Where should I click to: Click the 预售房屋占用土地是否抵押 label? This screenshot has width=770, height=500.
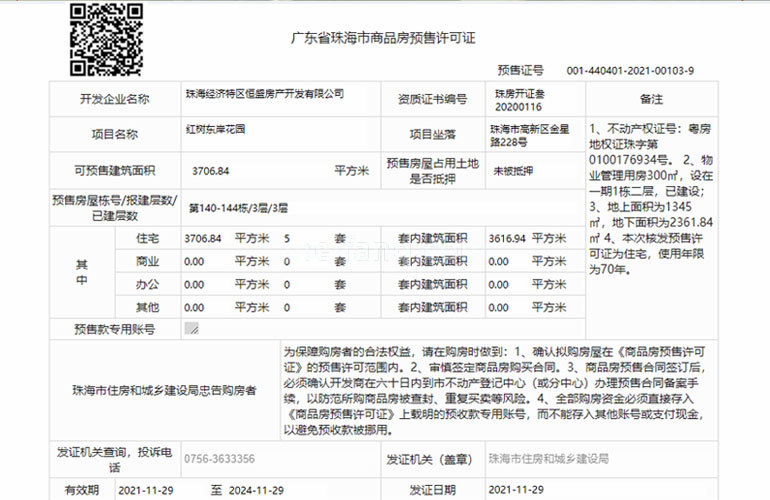pyautogui.click(x=433, y=170)
